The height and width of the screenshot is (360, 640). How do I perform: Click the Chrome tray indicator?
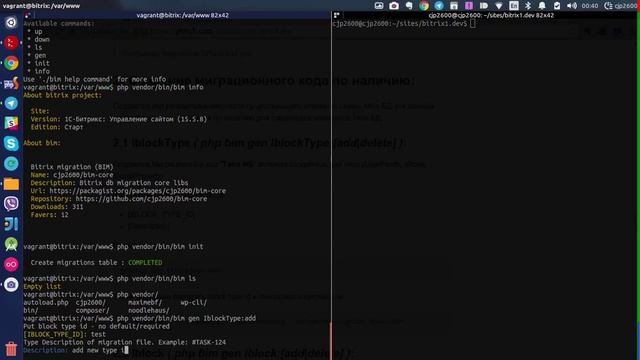424,6
